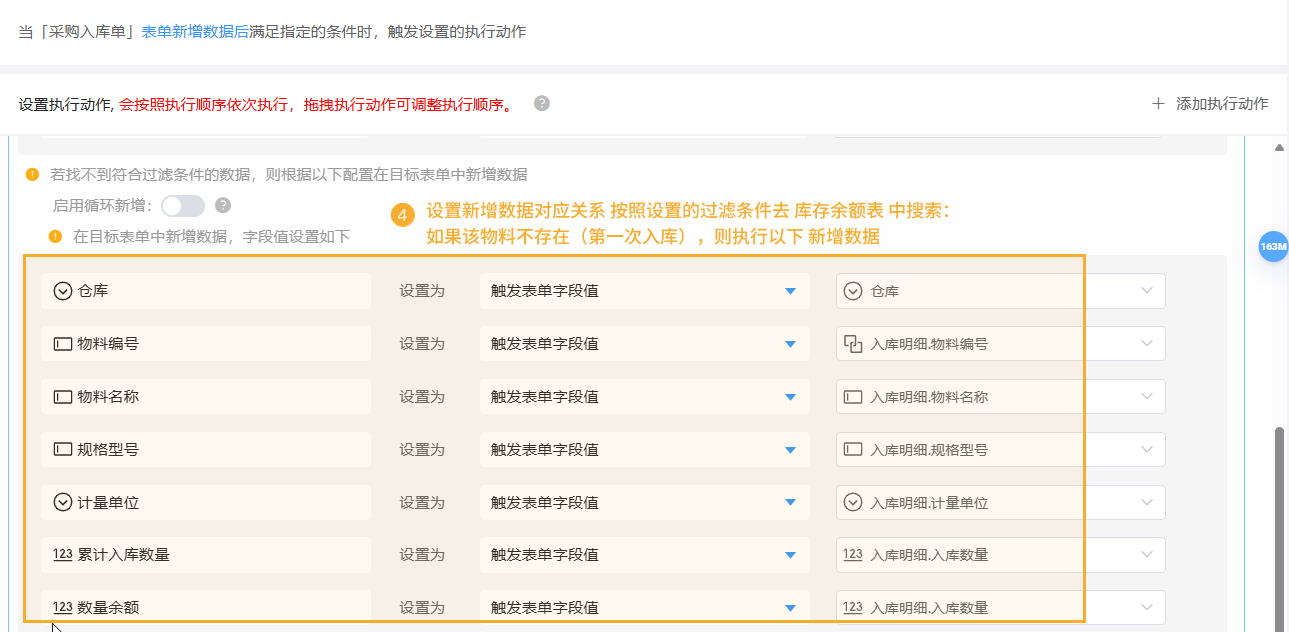Open value type dropdown for 物料名称 row
The image size is (1289, 632).
pyautogui.click(x=644, y=397)
